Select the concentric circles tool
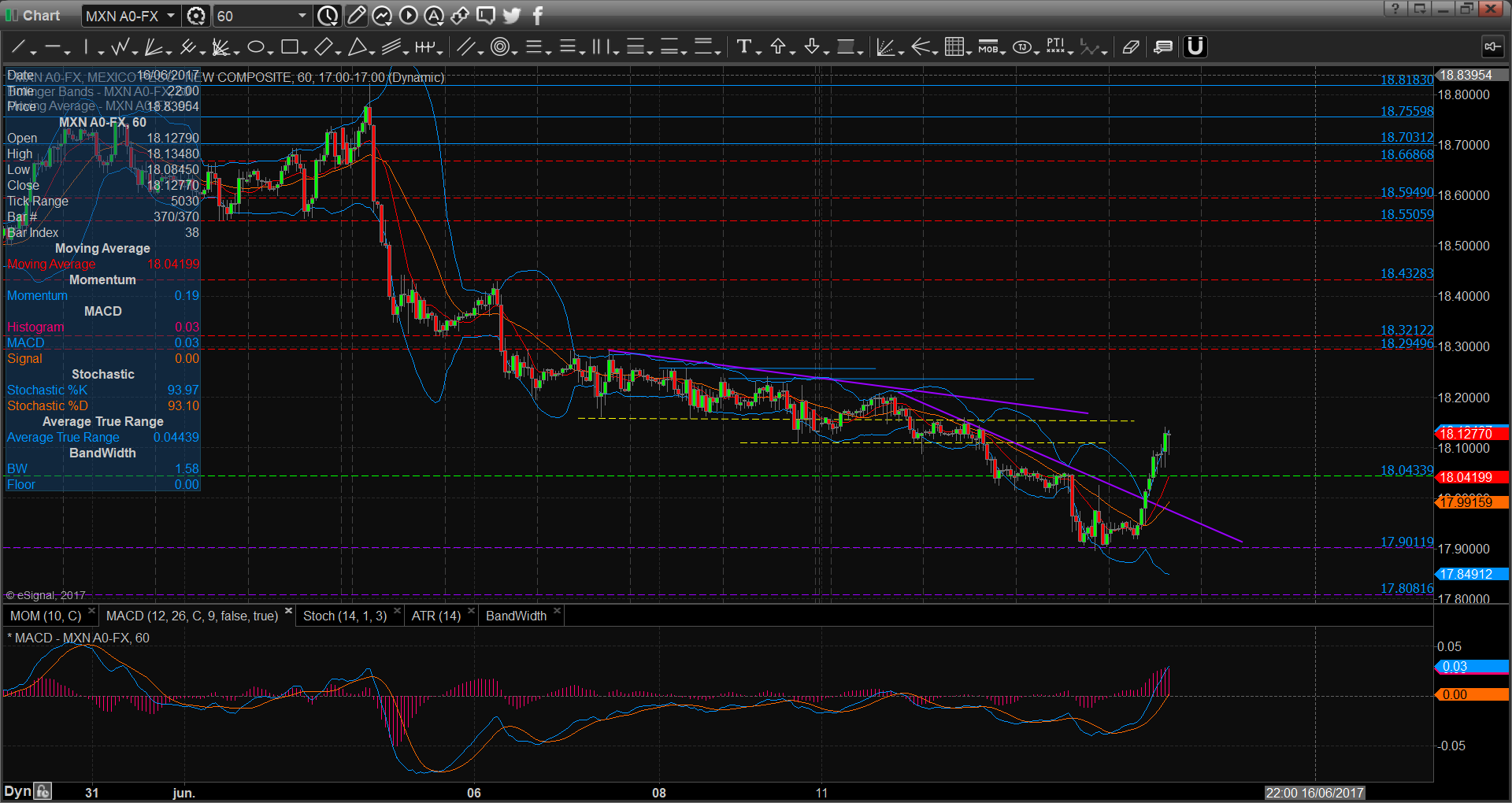Screen dimensions: 1512x803 pyautogui.click(x=499, y=47)
